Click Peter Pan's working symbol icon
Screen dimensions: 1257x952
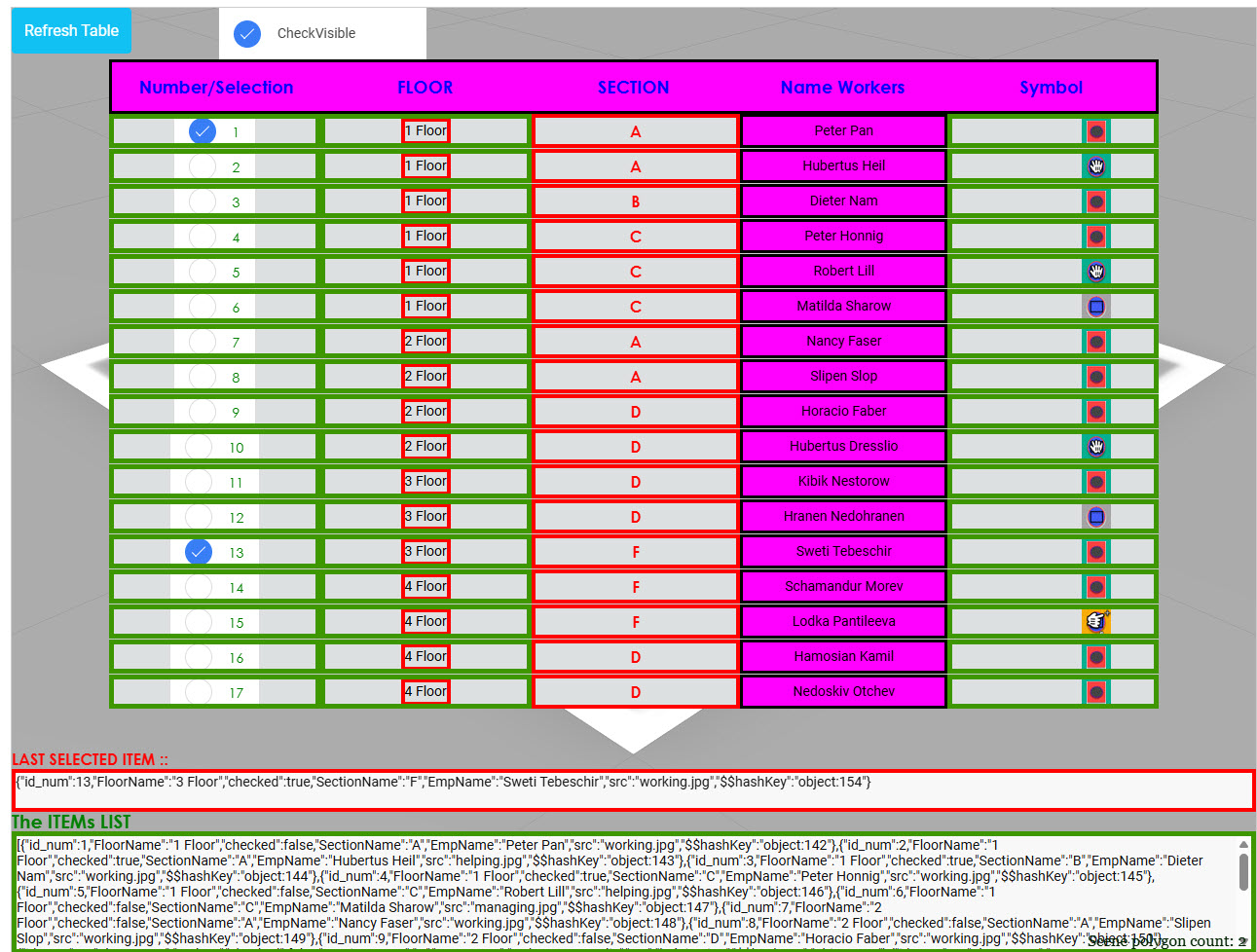1096,130
